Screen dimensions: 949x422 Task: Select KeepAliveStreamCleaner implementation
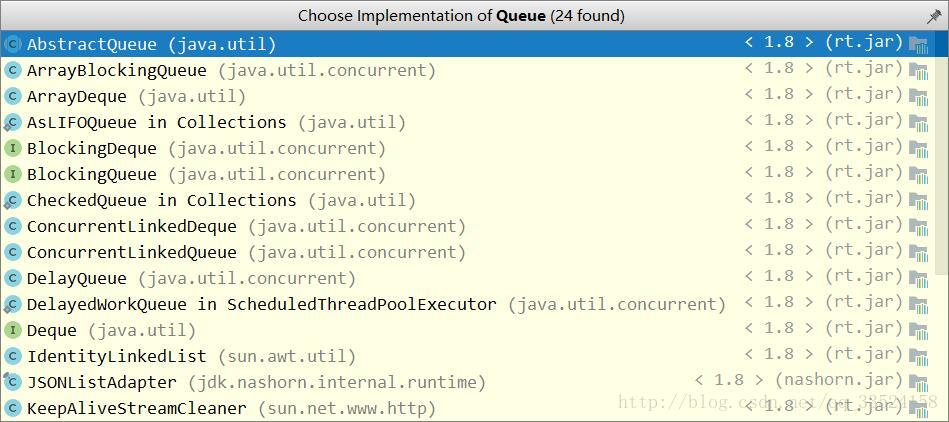469,409
